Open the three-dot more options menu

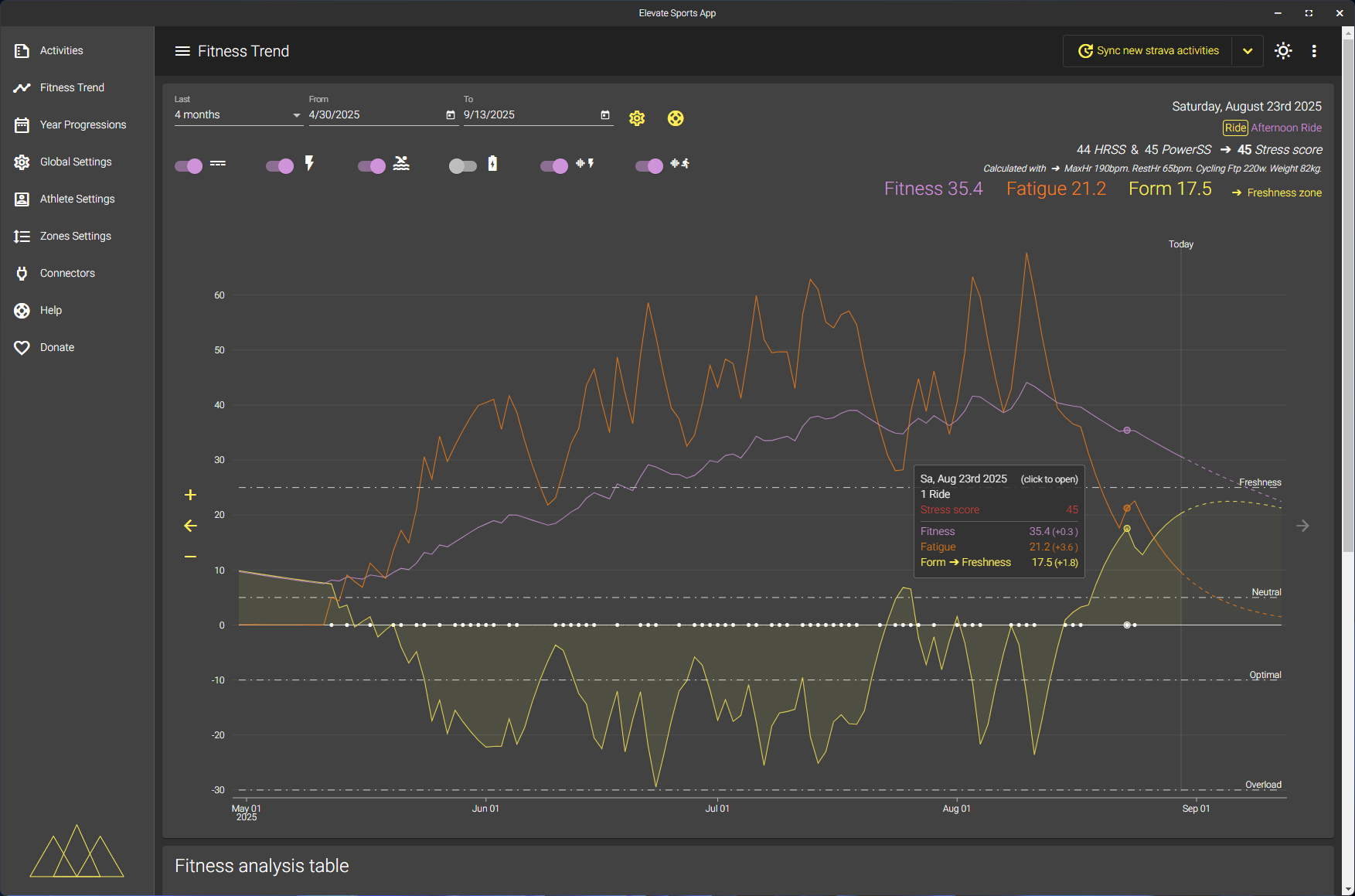(1314, 51)
